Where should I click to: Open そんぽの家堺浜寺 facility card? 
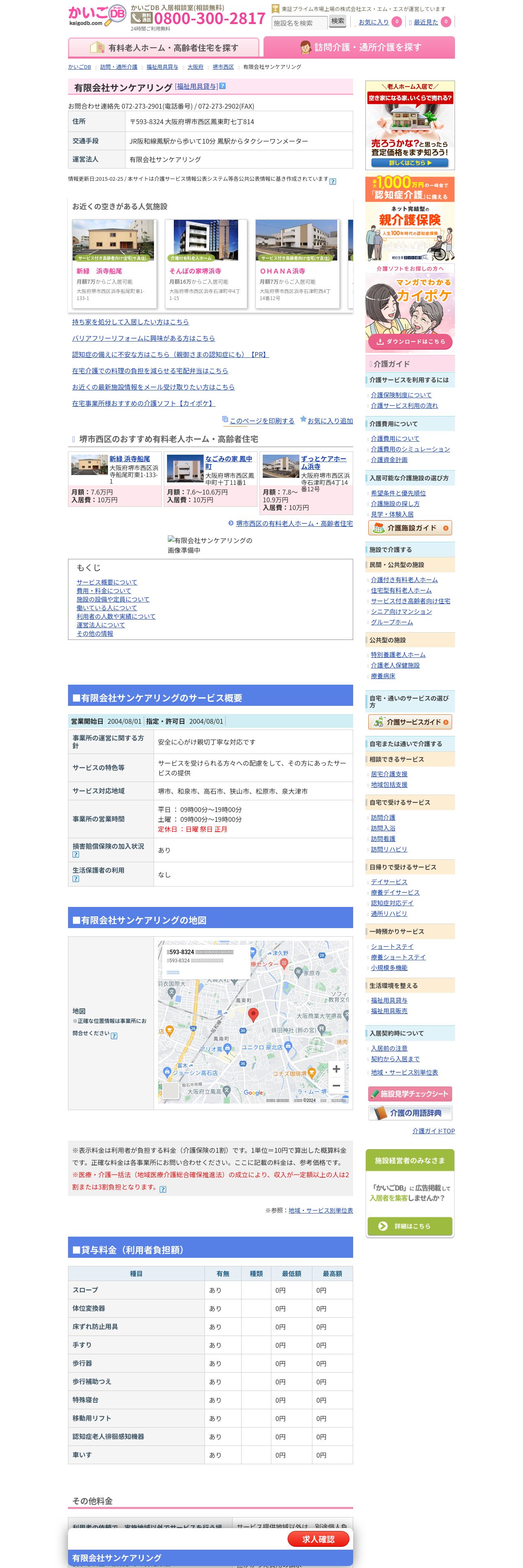[207, 263]
